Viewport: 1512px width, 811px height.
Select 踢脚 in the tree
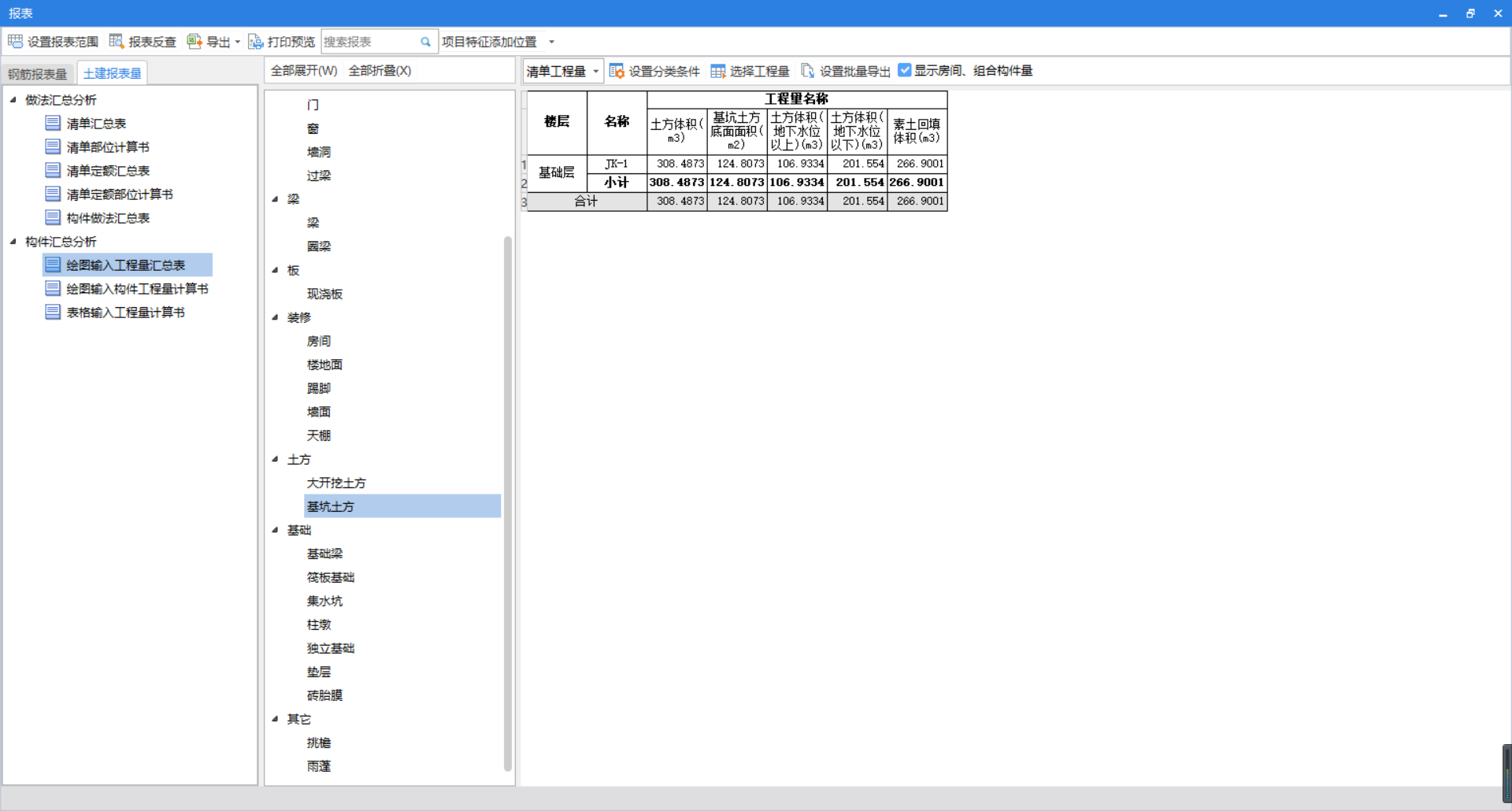(319, 388)
